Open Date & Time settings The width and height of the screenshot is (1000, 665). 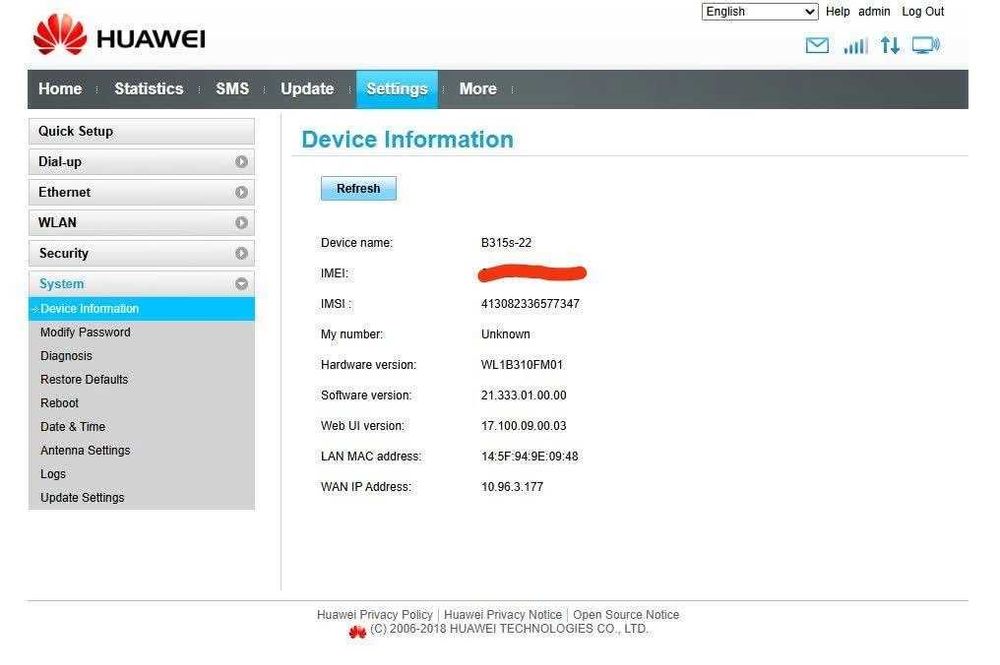point(73,427)
